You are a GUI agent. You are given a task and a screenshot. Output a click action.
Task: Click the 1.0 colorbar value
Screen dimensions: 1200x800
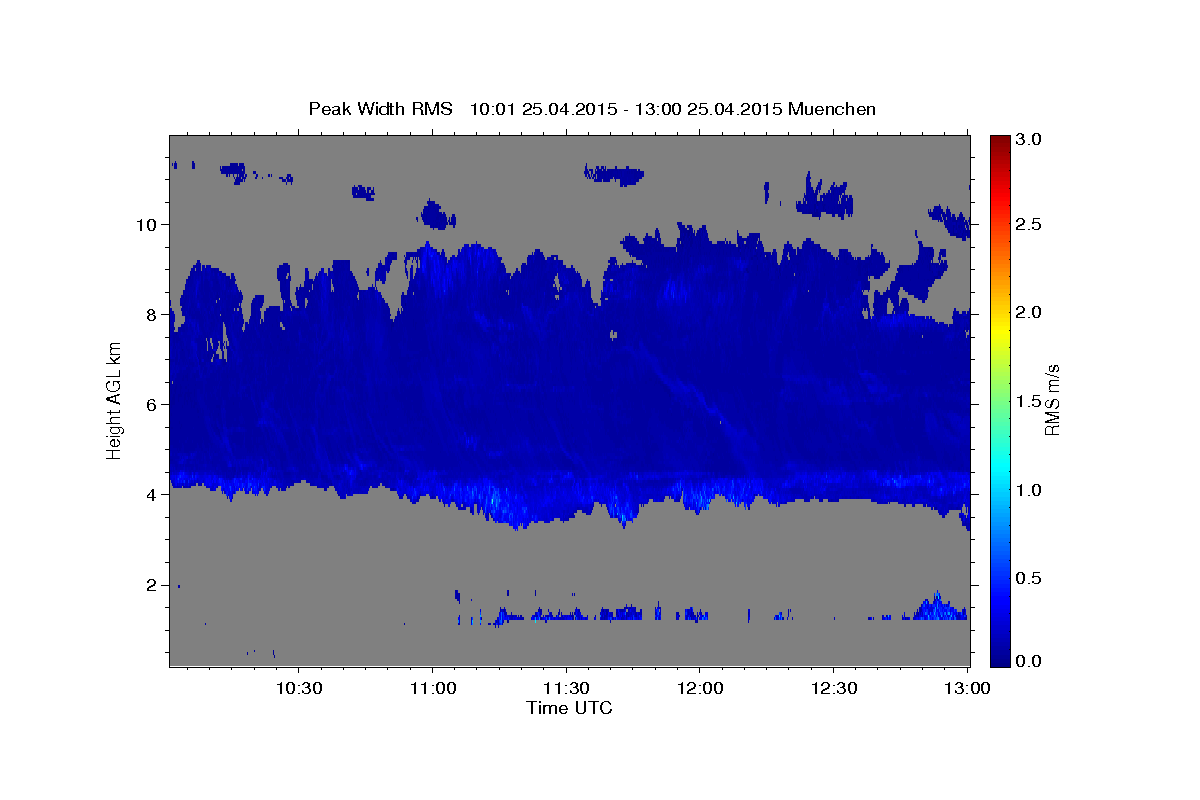click(x=1030, y=490)
